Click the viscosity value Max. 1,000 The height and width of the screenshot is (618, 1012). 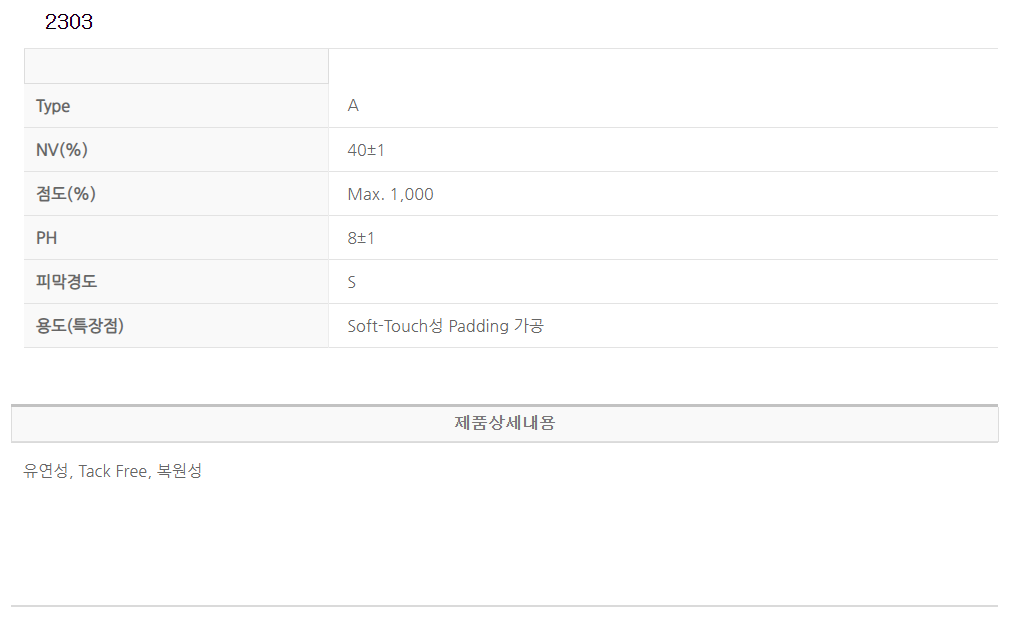pyautogui.click(x=390, y=194)
